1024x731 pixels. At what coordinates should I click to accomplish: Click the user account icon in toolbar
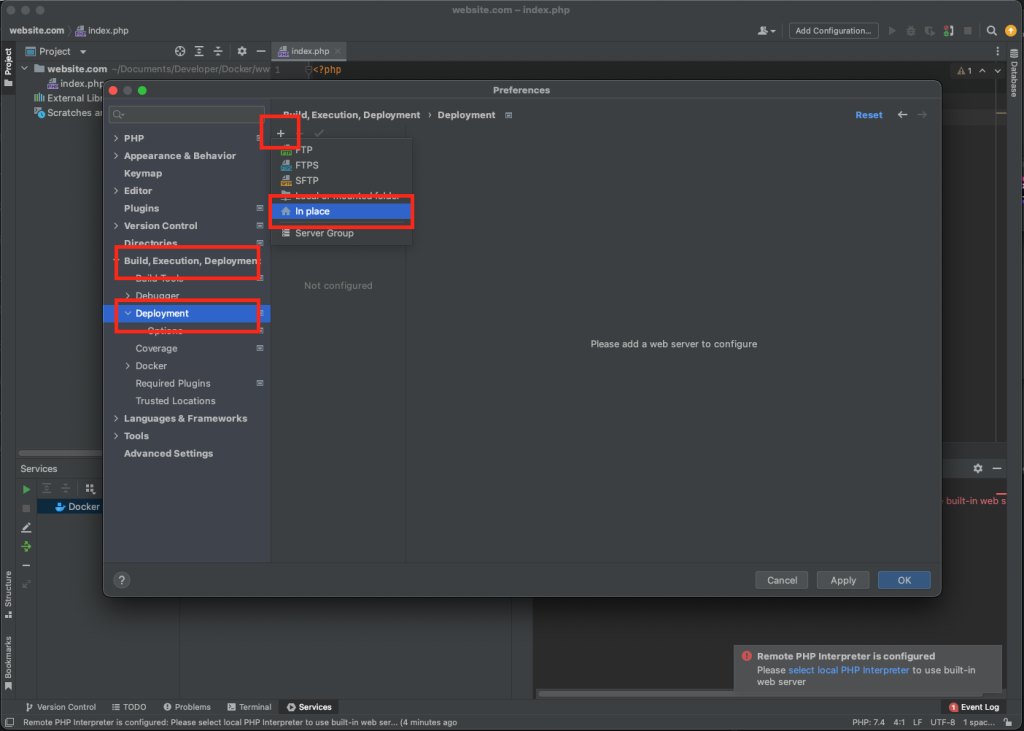tap(766, 31)
